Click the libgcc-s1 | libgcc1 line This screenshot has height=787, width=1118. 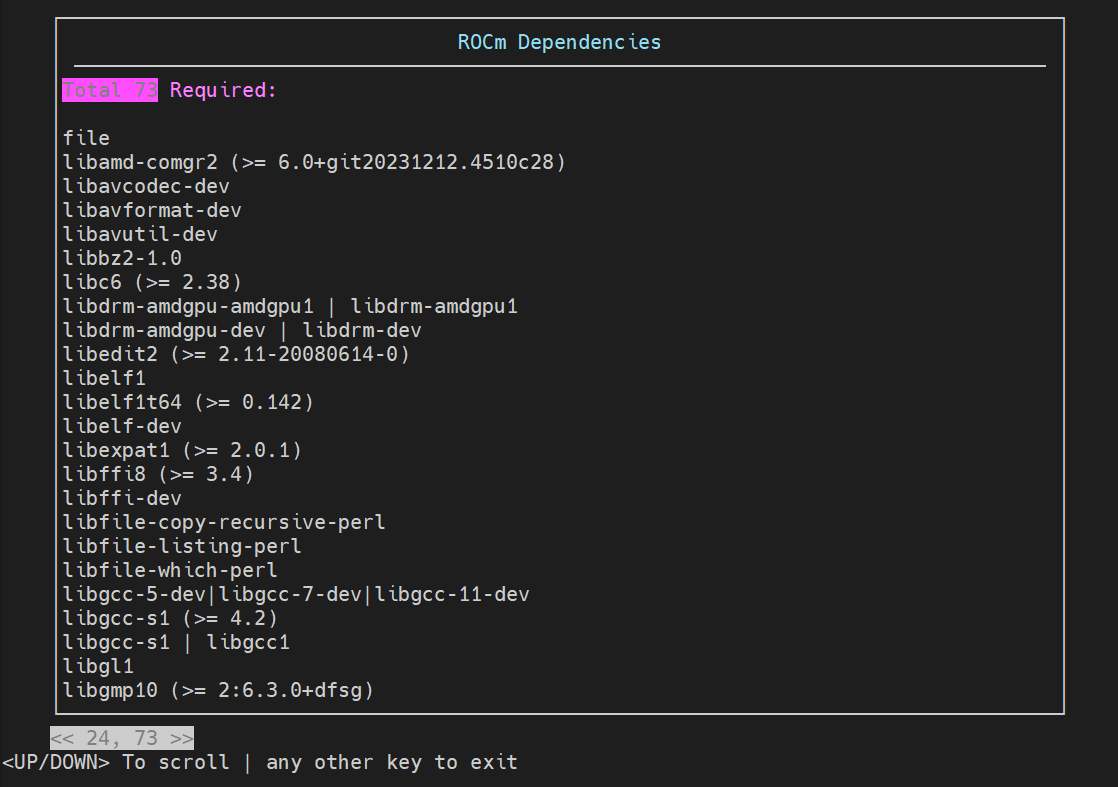coord(177,642)
